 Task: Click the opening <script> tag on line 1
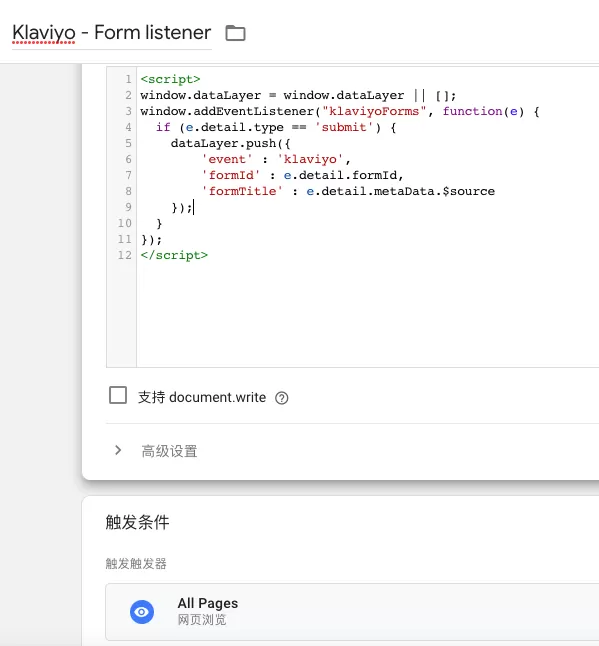pyautogui.click(x=170, y=79)
